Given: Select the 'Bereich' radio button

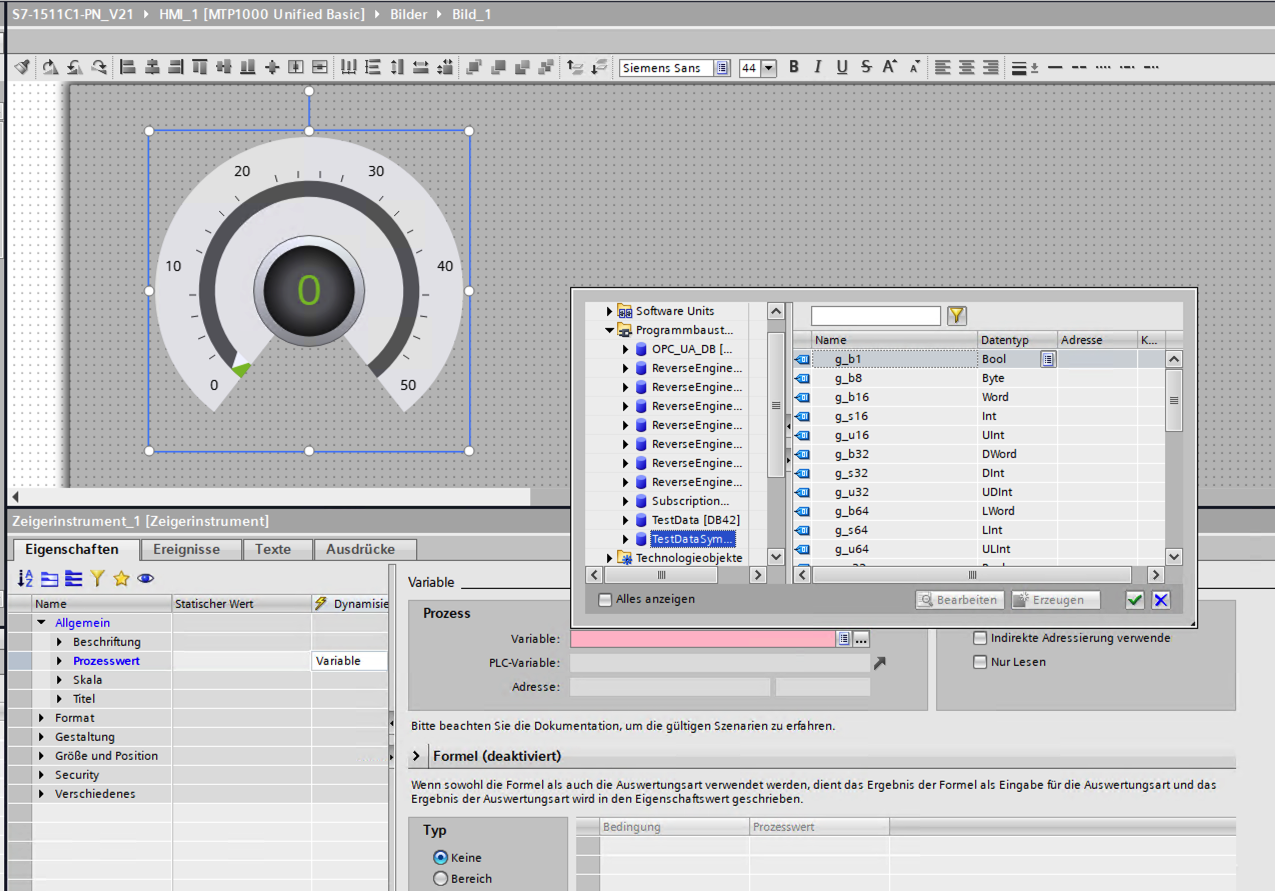Looking at the screenshot, I should point(440,879).
